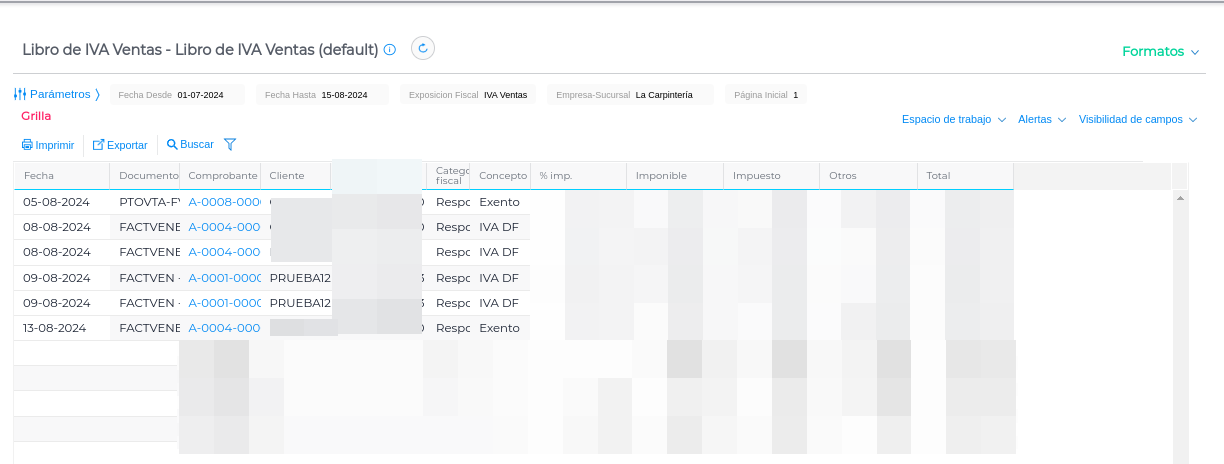Image resolution: width=1224 pixels, height=464 pixels.
Task: Open the Alertas dropdown
Action: pos(1041,119)
